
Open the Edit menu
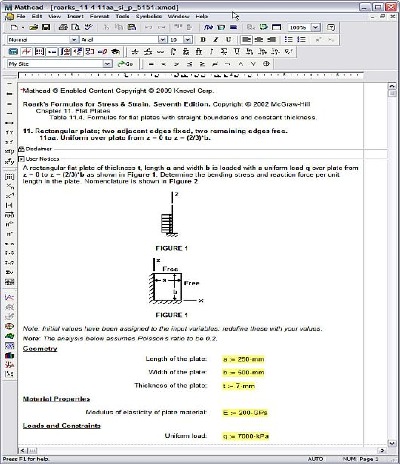37,16
